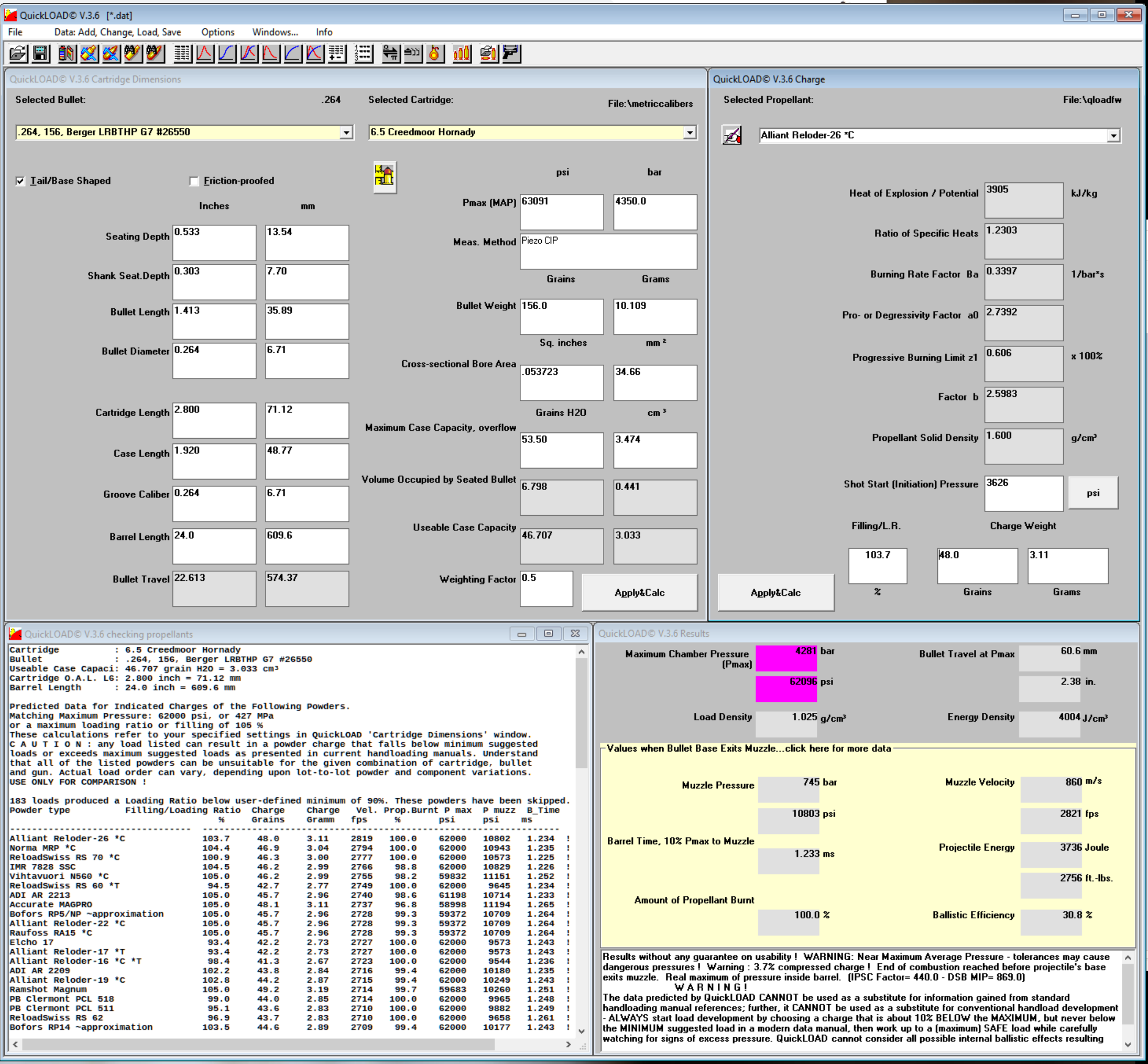1148x1064 pixels.
Task: Open the Data: Add, Change, Load, Save menu
Action: (118, 32)
